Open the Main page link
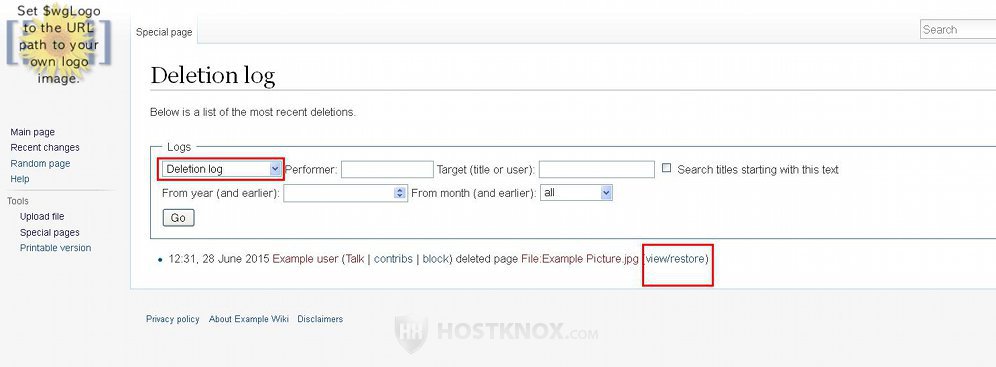Viewport: 996px width, 367px height. click(32, 132)
